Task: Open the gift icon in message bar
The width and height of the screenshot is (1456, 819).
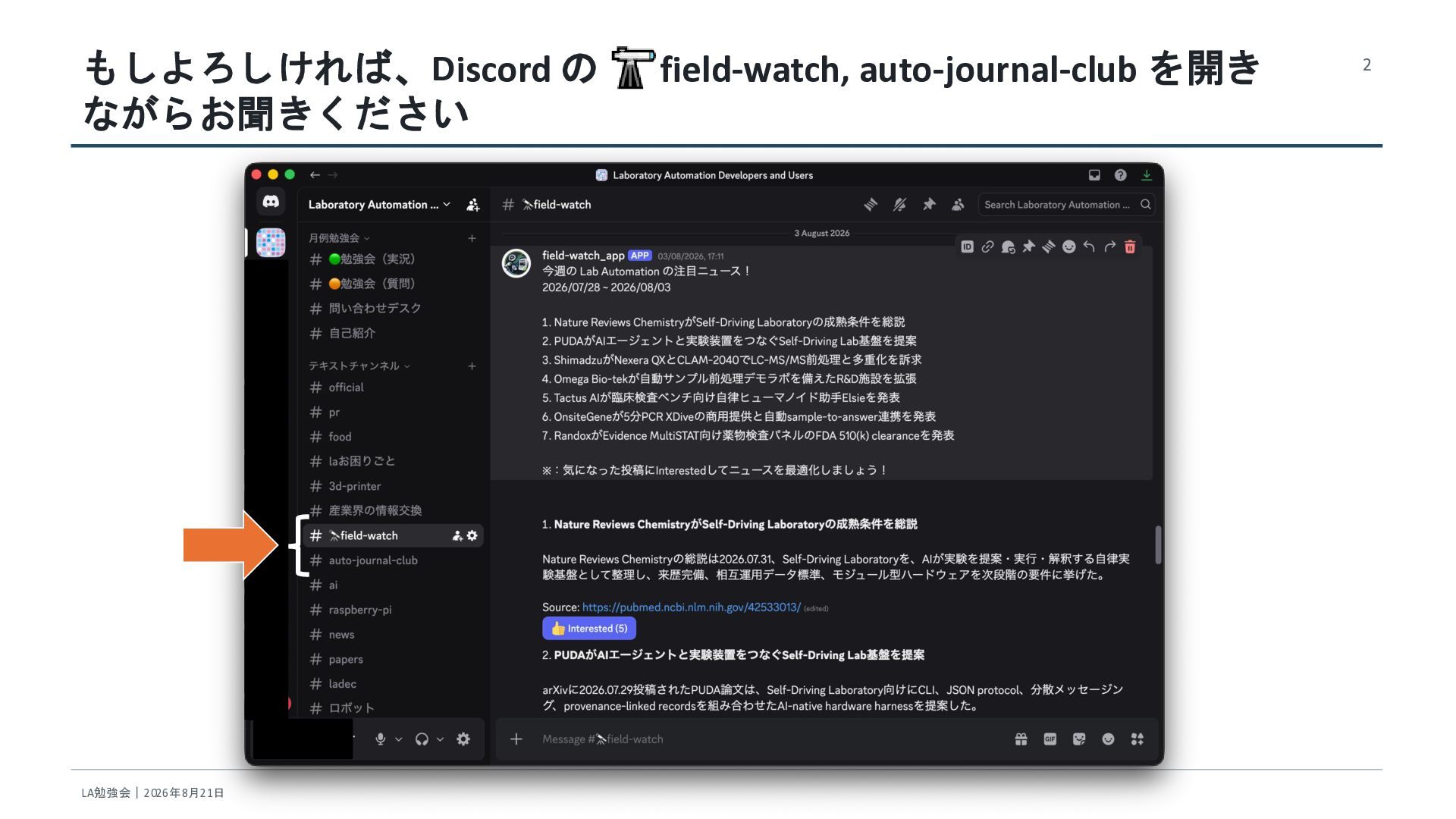Action: tap(1021, 739)
